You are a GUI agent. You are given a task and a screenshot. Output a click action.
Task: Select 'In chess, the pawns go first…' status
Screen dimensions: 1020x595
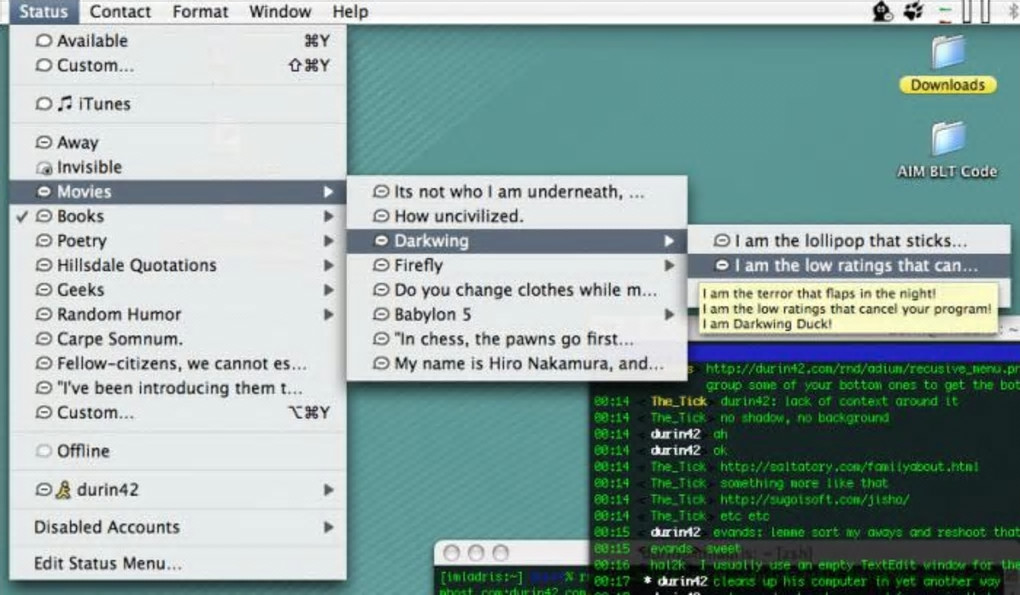[x=517, y=339]
